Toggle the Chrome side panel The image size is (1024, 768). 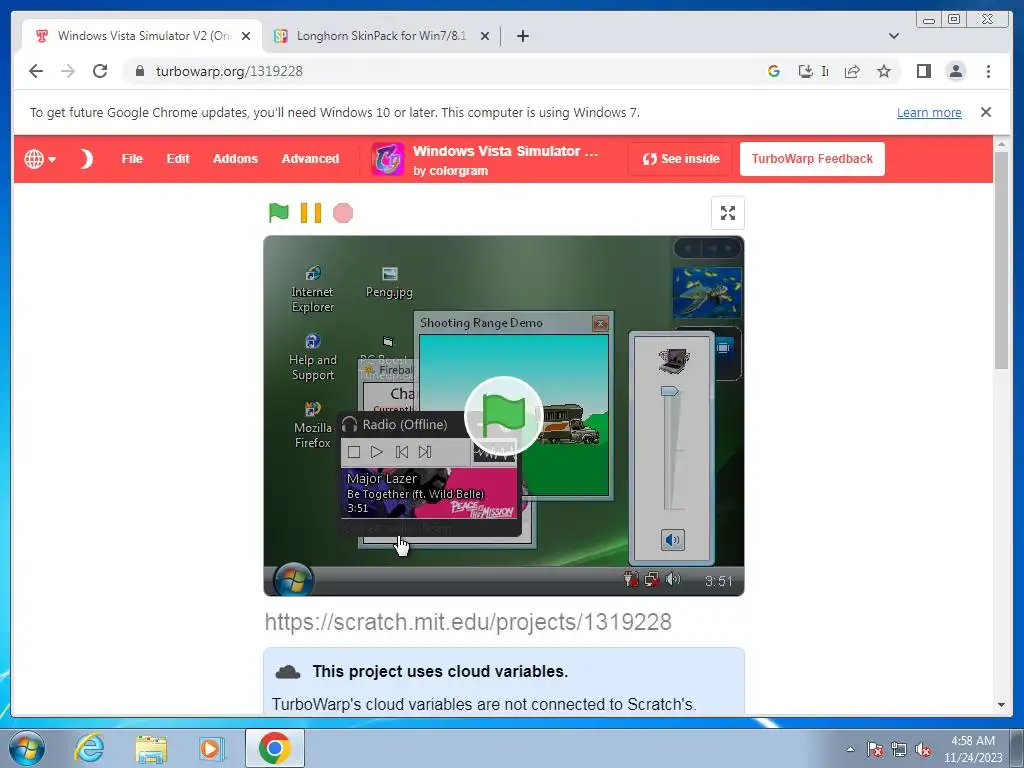click(923, 71)
